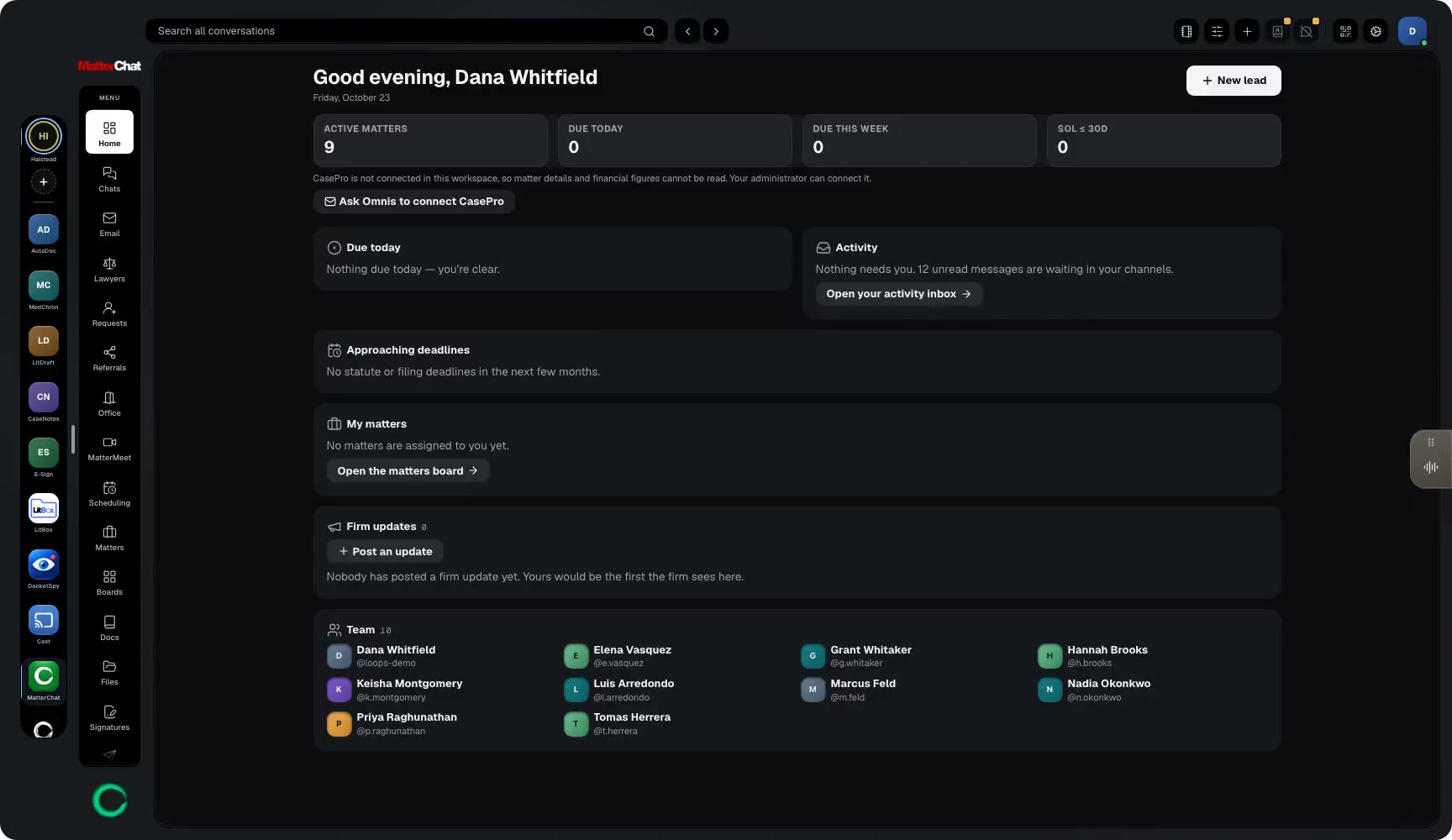Image resolution: width=1452 pixels, height=840 pixels.
Task: Go forward with the right chevron
Action: click(716, 31)
